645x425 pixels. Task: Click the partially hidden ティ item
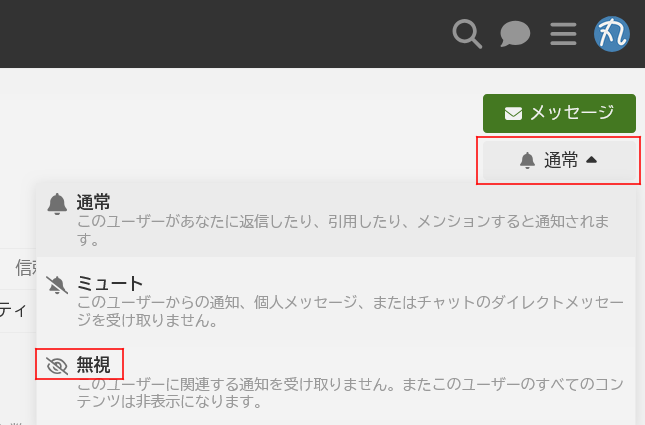click(x=12, y=310)
